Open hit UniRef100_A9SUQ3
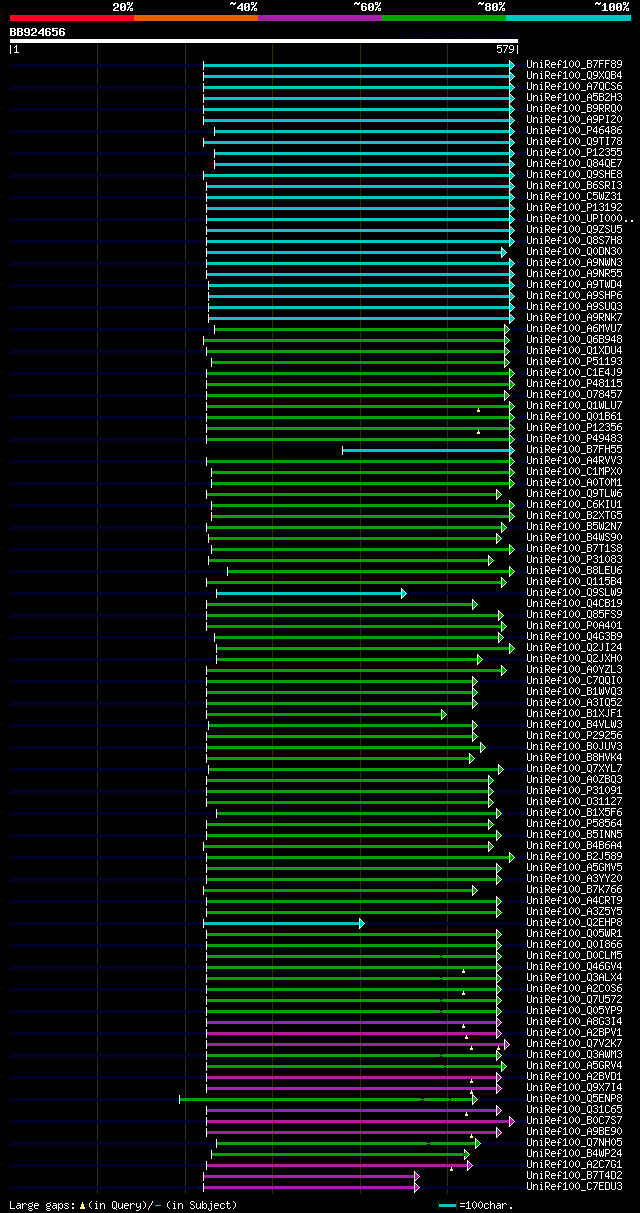This screenshot has width=640, height=1213. [x=574, y=307]
